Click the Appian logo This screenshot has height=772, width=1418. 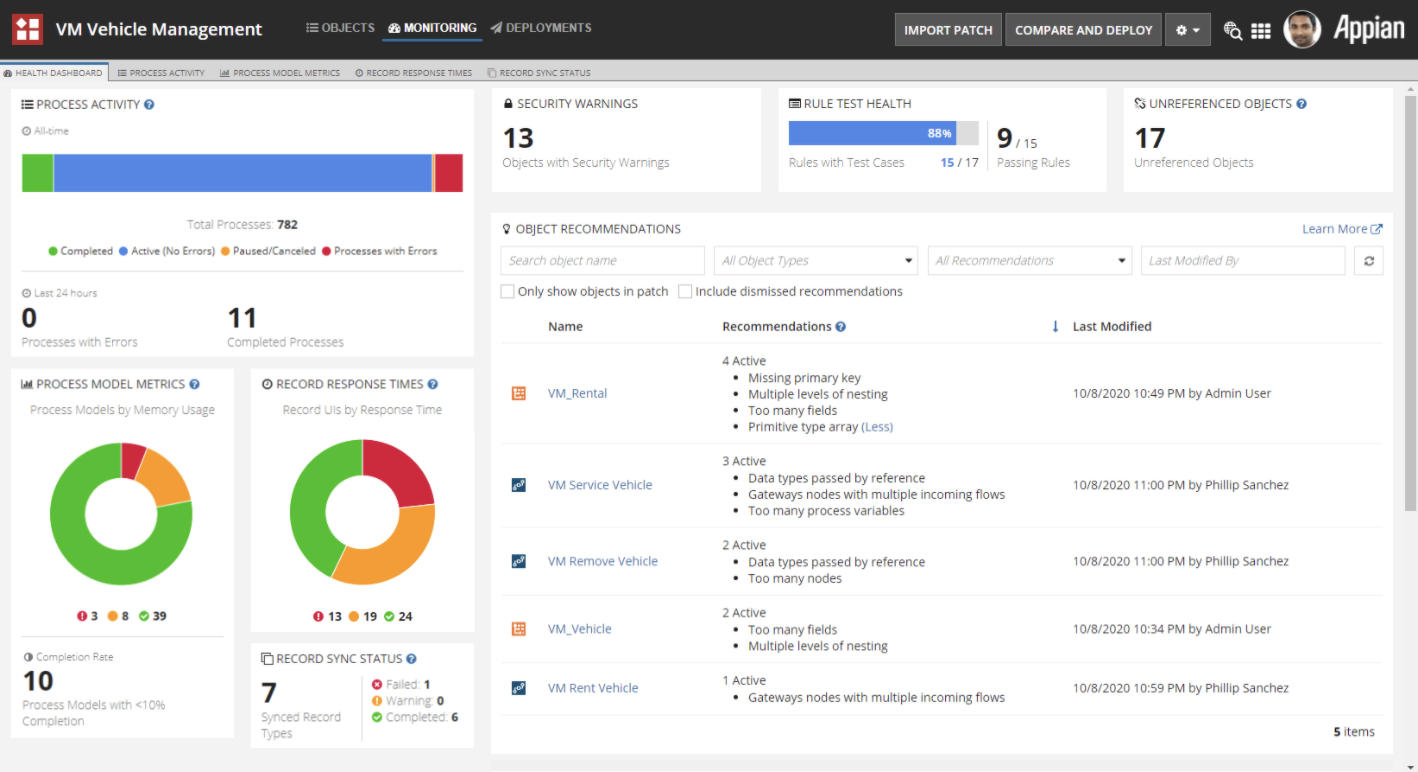(1369, 29)
